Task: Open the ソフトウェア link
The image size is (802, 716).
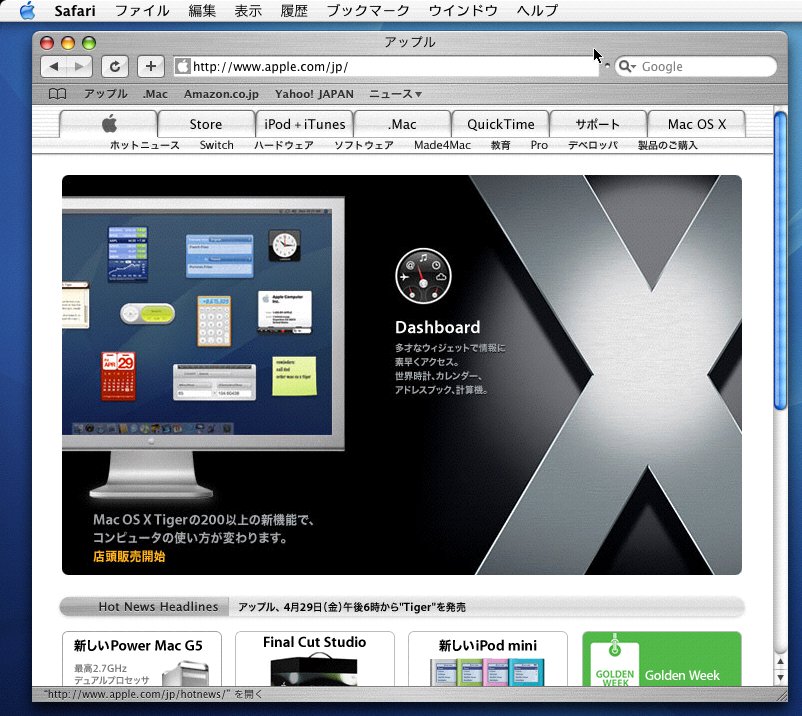Action: click(x=364, y=145)
